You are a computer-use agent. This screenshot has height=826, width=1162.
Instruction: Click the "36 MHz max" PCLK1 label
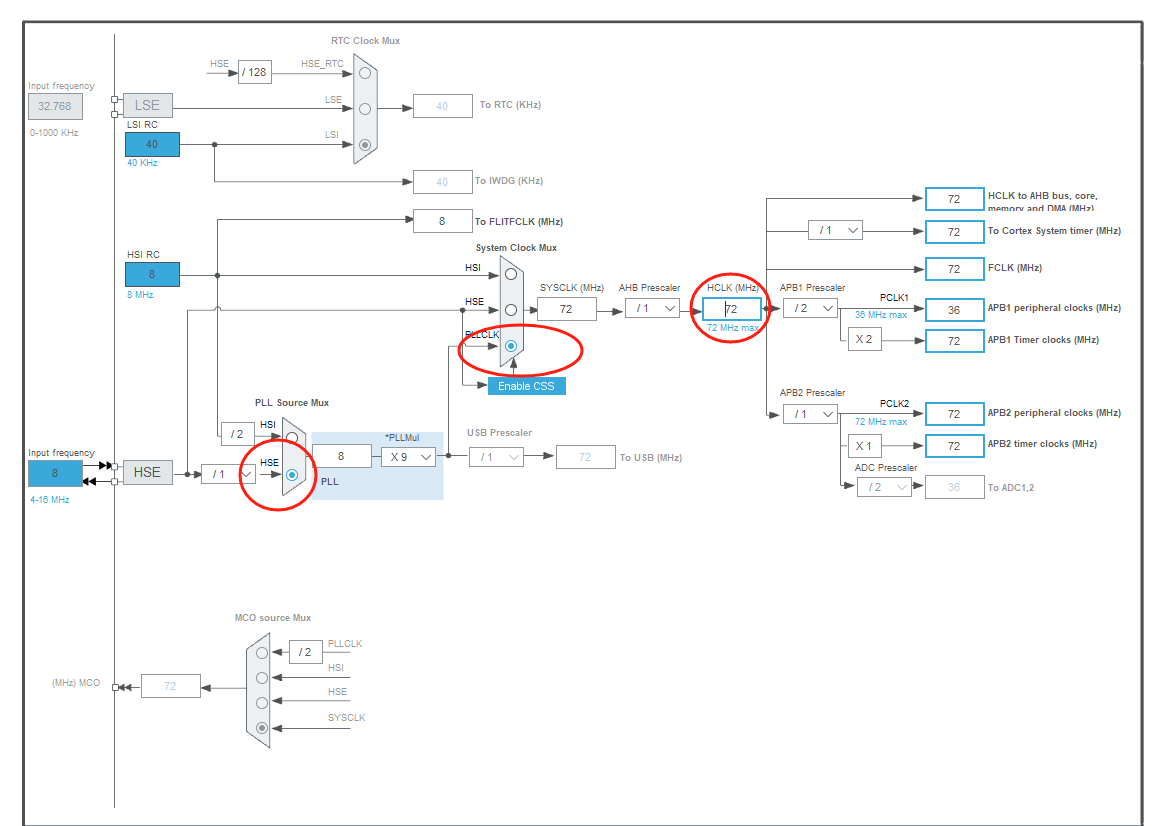coord(881,315)
